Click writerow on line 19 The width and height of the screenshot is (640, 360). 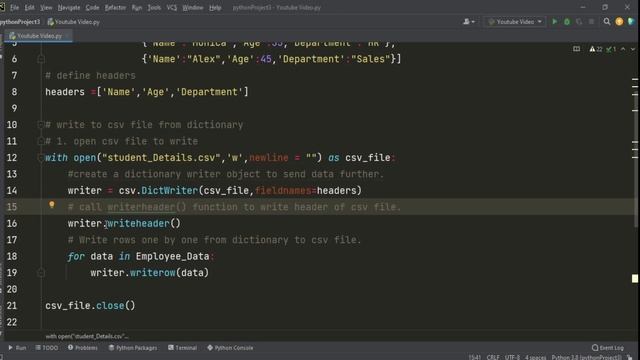153,273
